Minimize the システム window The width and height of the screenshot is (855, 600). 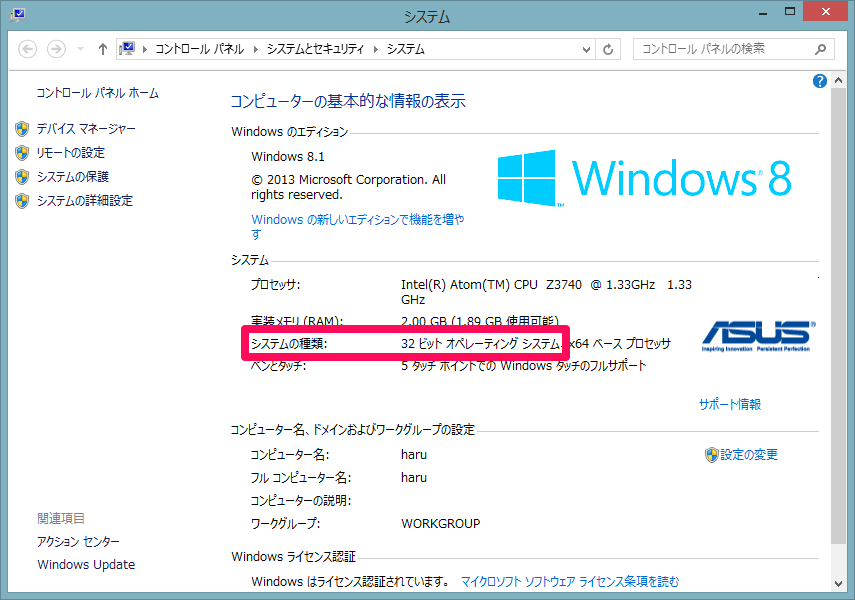(763, 12)
